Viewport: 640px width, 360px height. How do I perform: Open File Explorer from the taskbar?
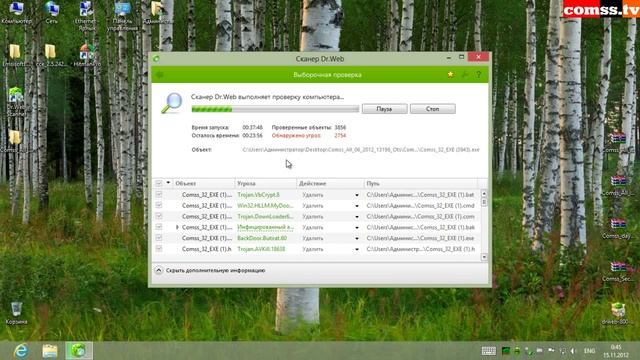click(50, 351)
